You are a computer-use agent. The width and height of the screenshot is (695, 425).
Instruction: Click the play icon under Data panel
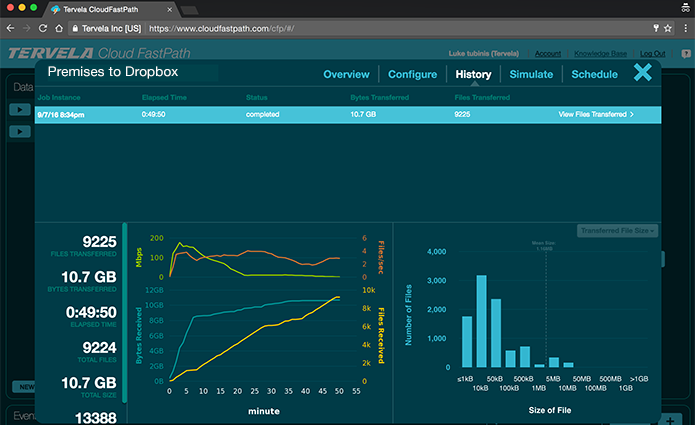click(20, 108)
